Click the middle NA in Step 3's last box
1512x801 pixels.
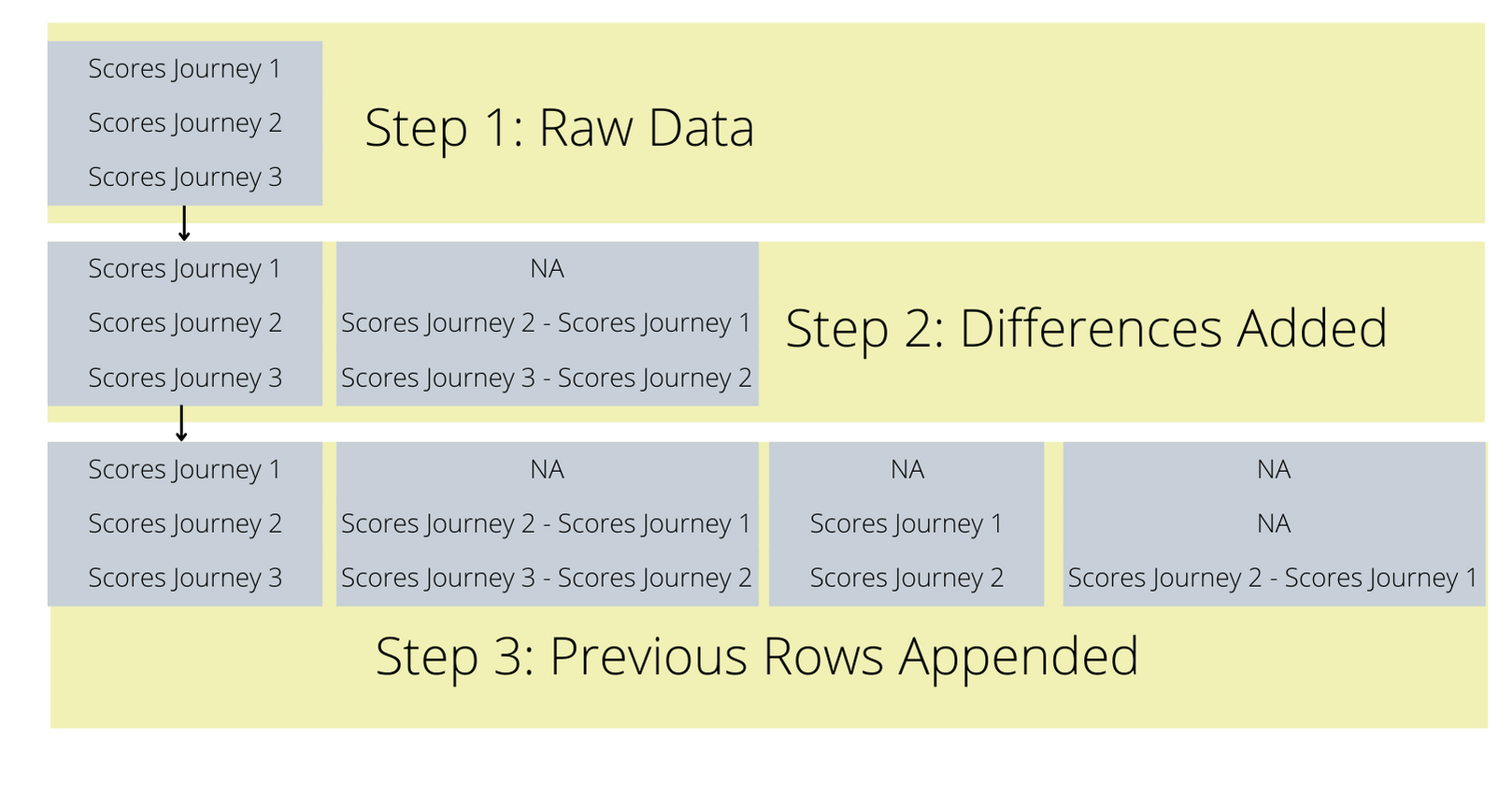coord(1274,524)
